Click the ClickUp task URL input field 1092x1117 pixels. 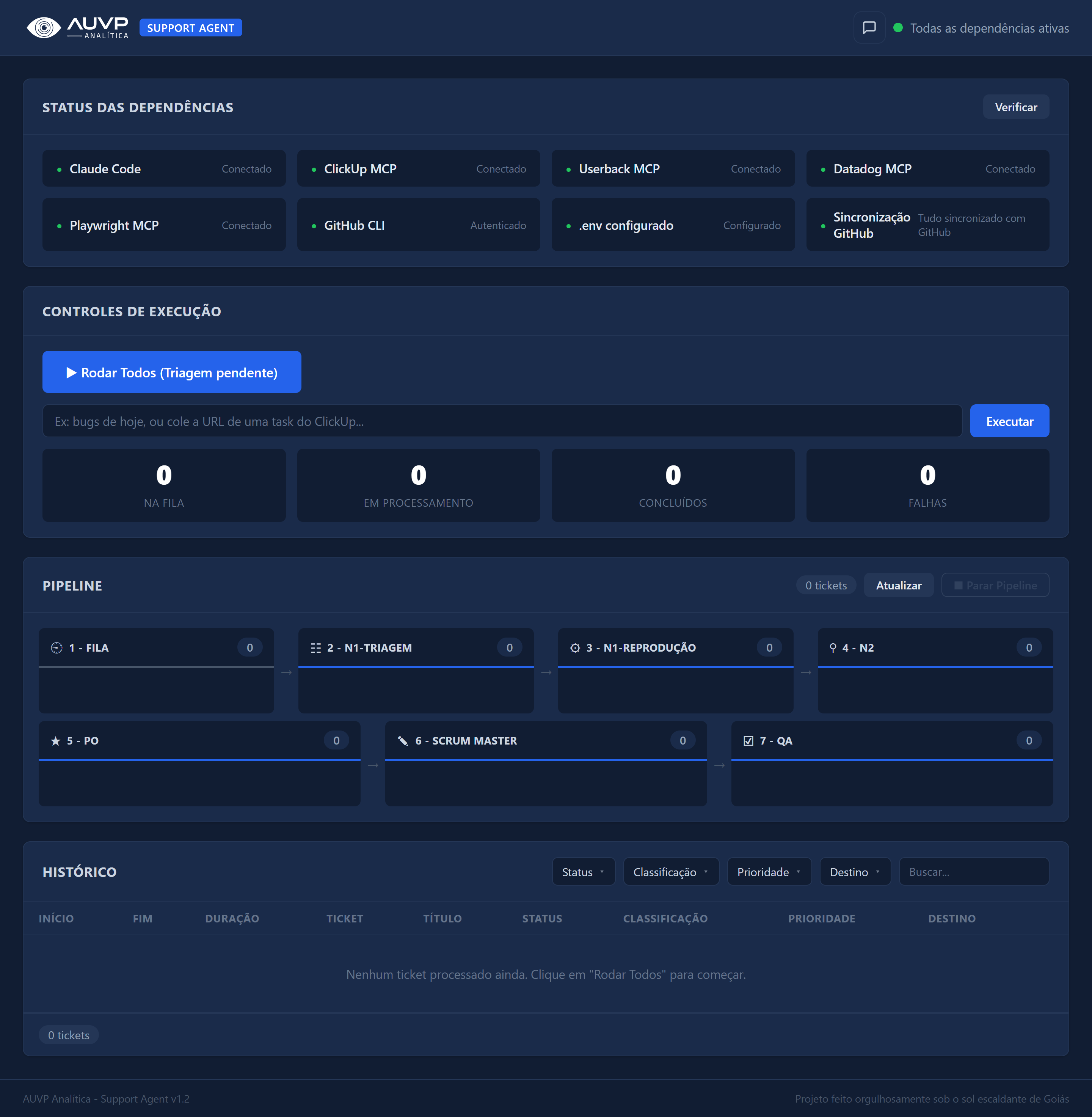[x=502, y=421]
